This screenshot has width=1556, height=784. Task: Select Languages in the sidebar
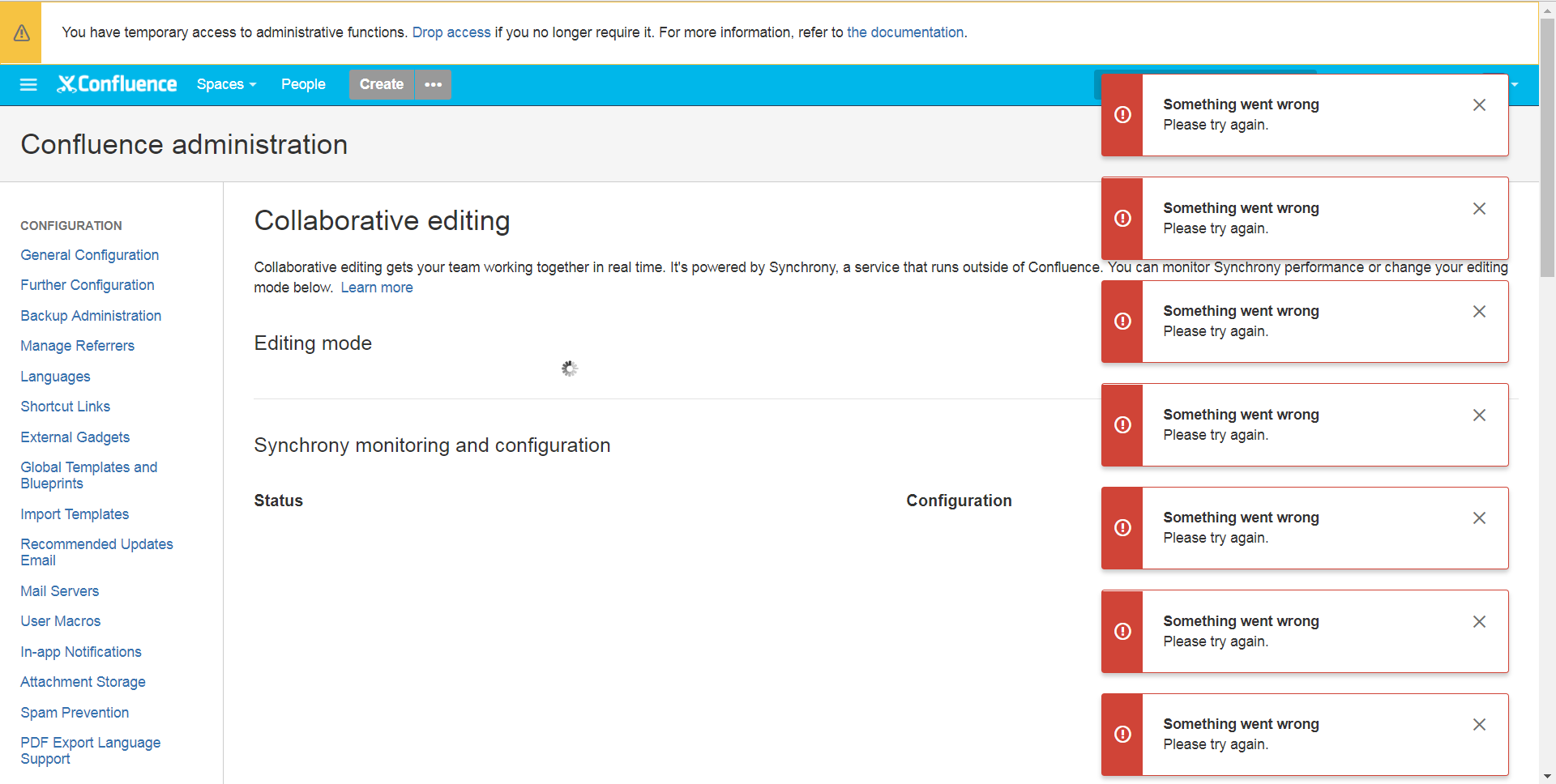tap(55, 377)
